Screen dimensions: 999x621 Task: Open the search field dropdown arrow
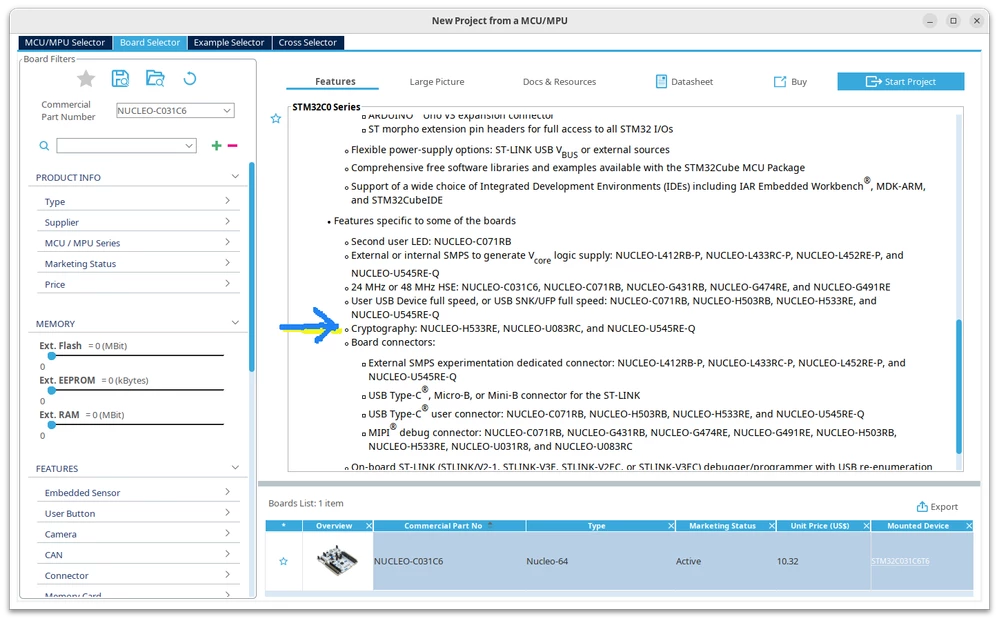(x=189, y=146)
